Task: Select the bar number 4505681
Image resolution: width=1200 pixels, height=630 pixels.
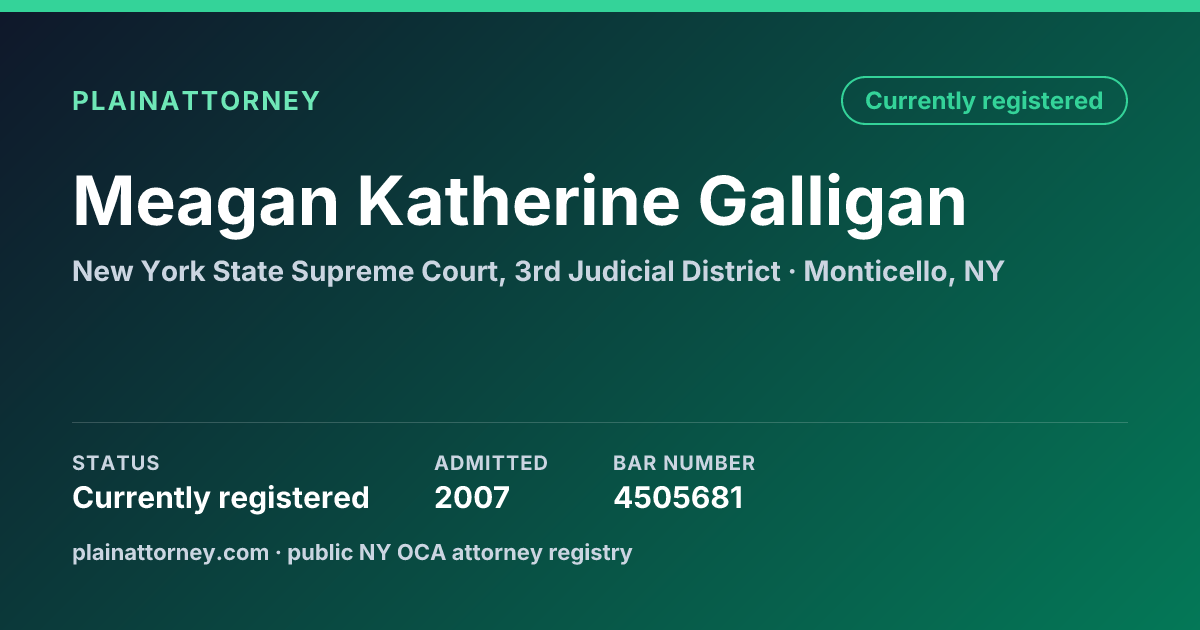Action: [678, 497]
